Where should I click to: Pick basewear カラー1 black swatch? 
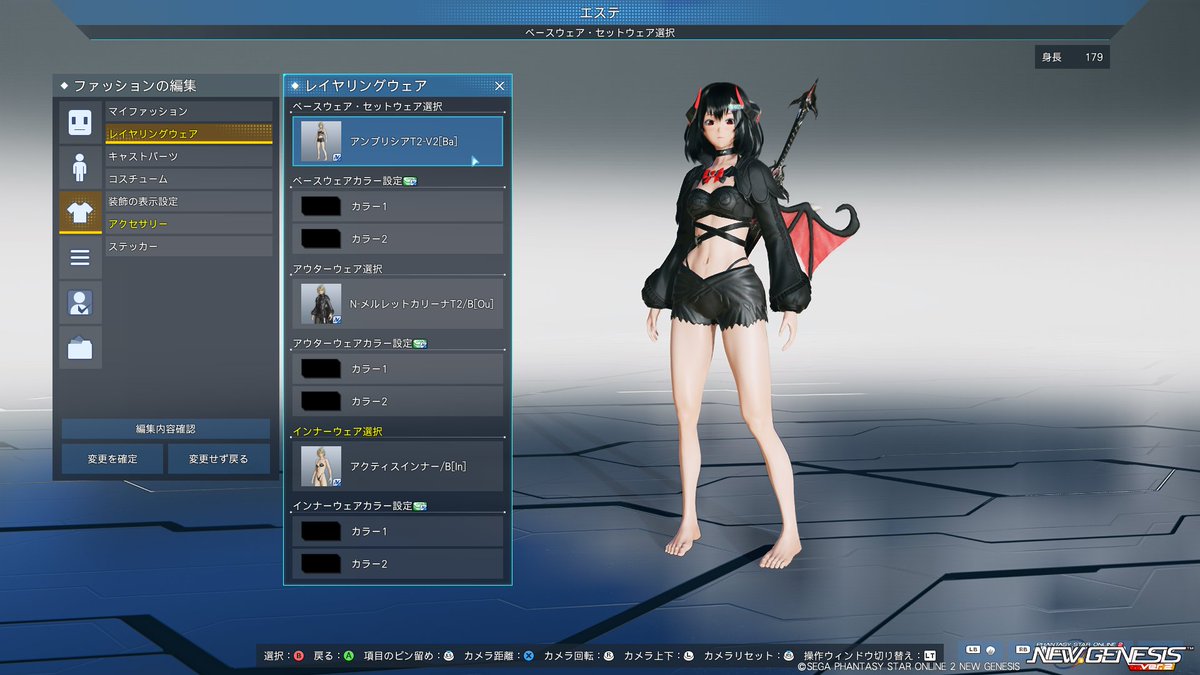point(321,206)
